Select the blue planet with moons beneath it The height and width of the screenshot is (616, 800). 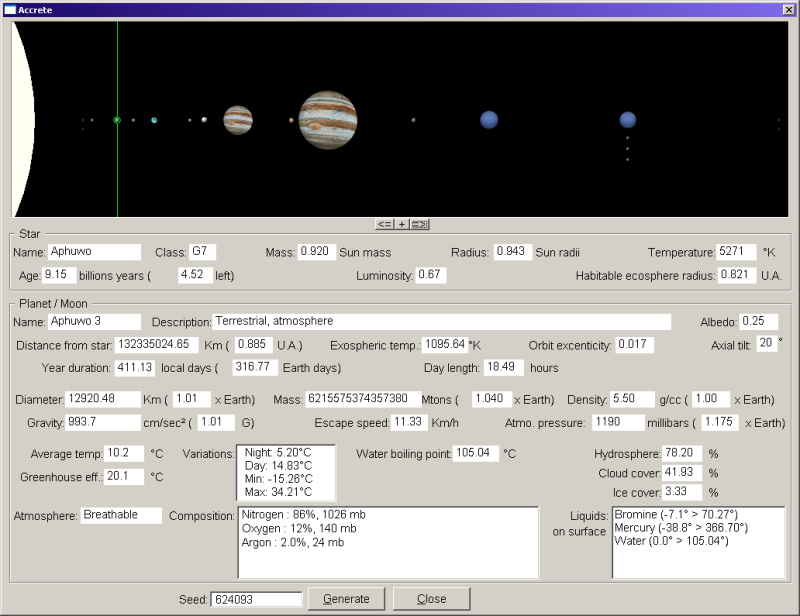627,120
